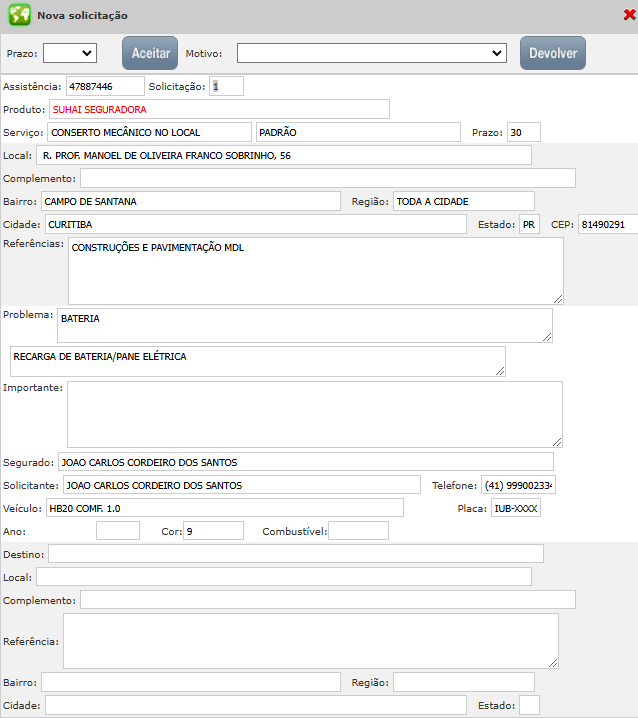
Task: Click the CEP field
Action: 607,224
